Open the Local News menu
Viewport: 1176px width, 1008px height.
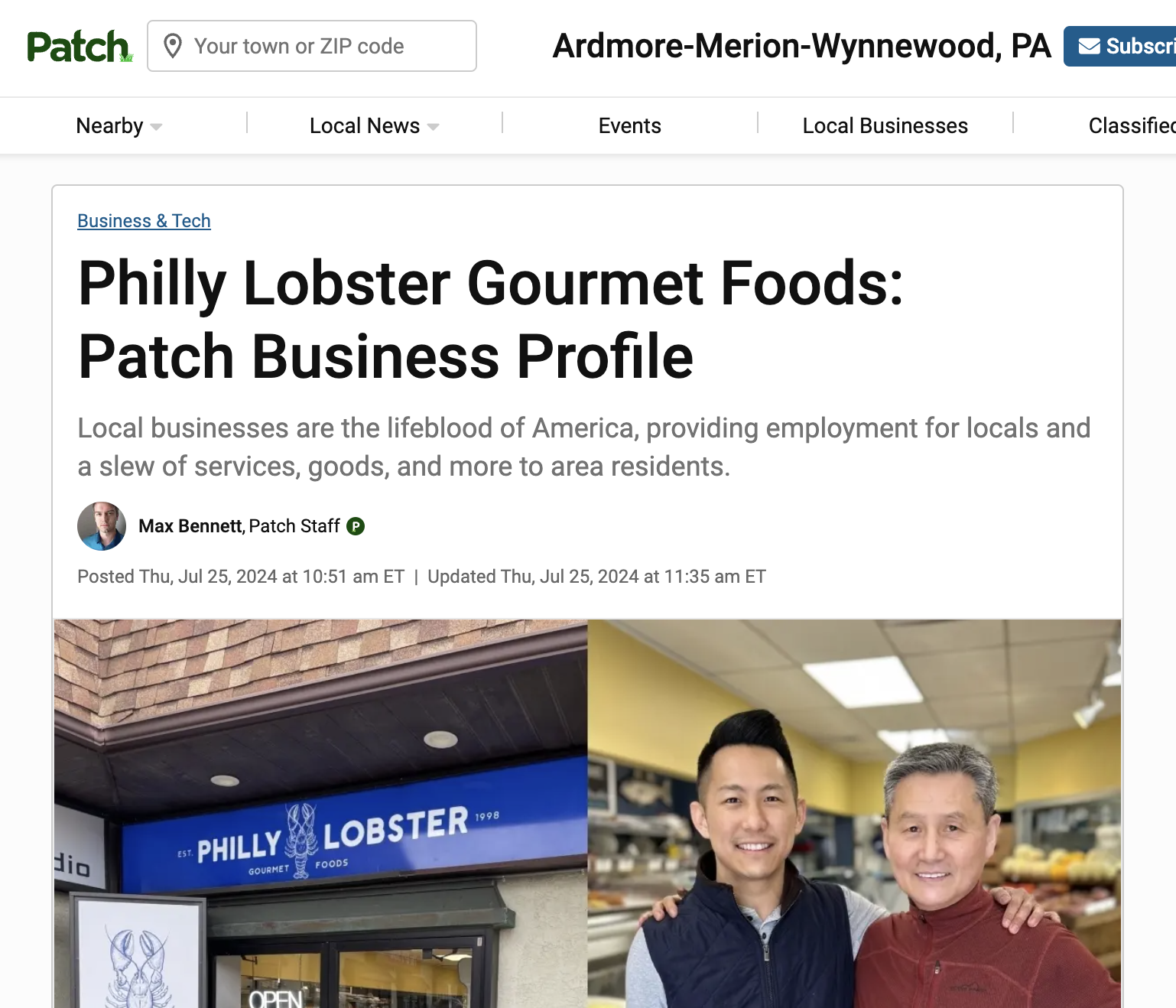375,125
